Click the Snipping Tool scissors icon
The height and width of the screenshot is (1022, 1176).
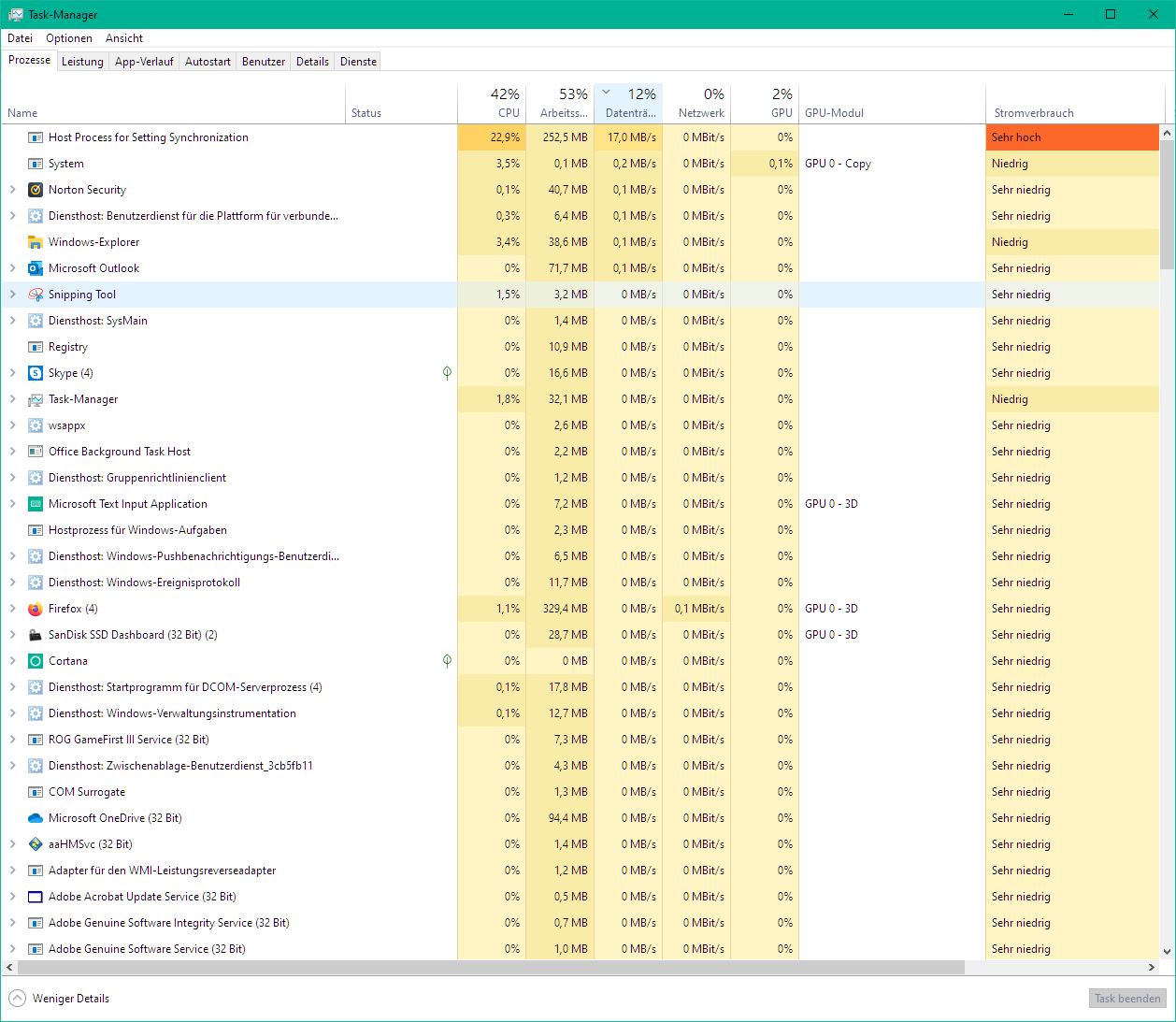point(36,295)
